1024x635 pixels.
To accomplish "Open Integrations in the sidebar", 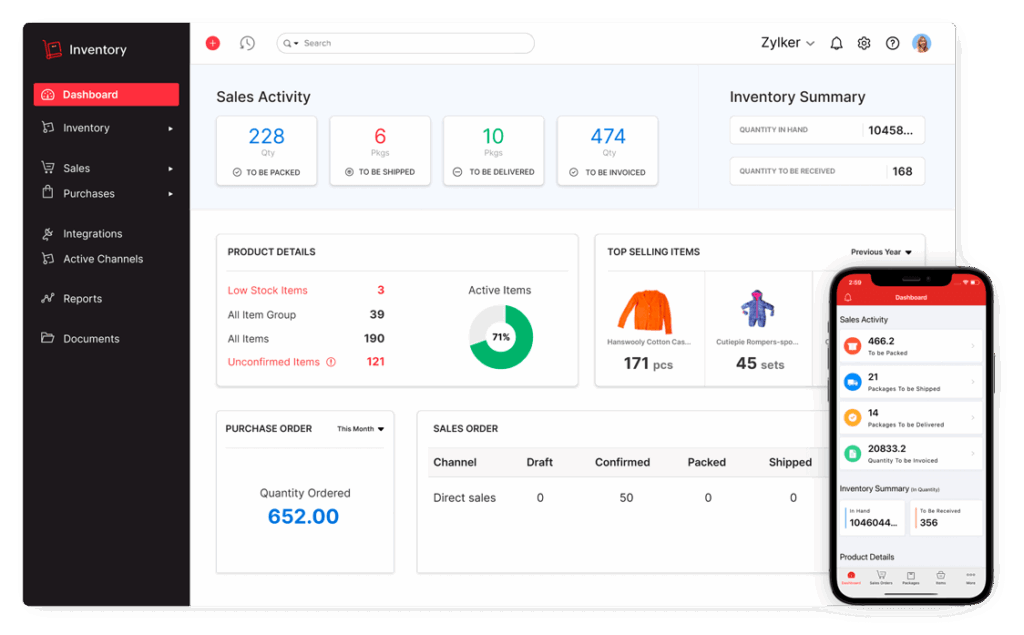I will click(x=93, y=234).
